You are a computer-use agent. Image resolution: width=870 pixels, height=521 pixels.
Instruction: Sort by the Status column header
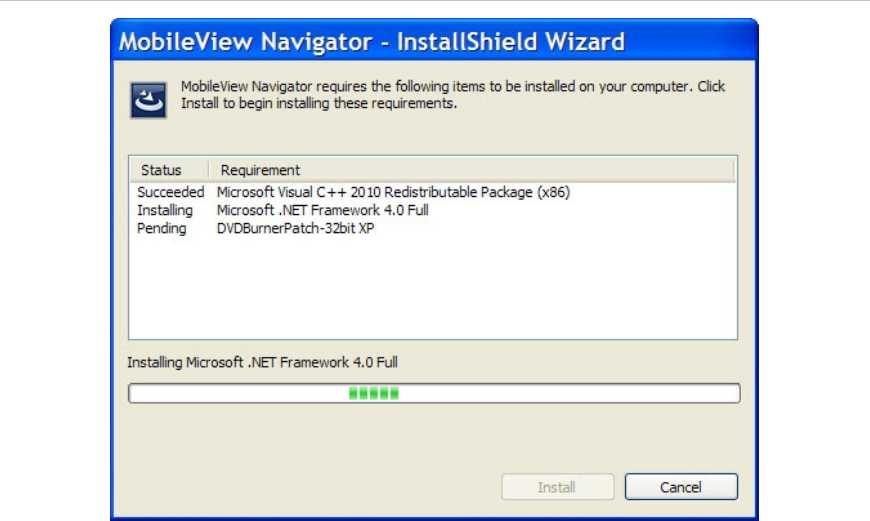(x=161, y=170)
